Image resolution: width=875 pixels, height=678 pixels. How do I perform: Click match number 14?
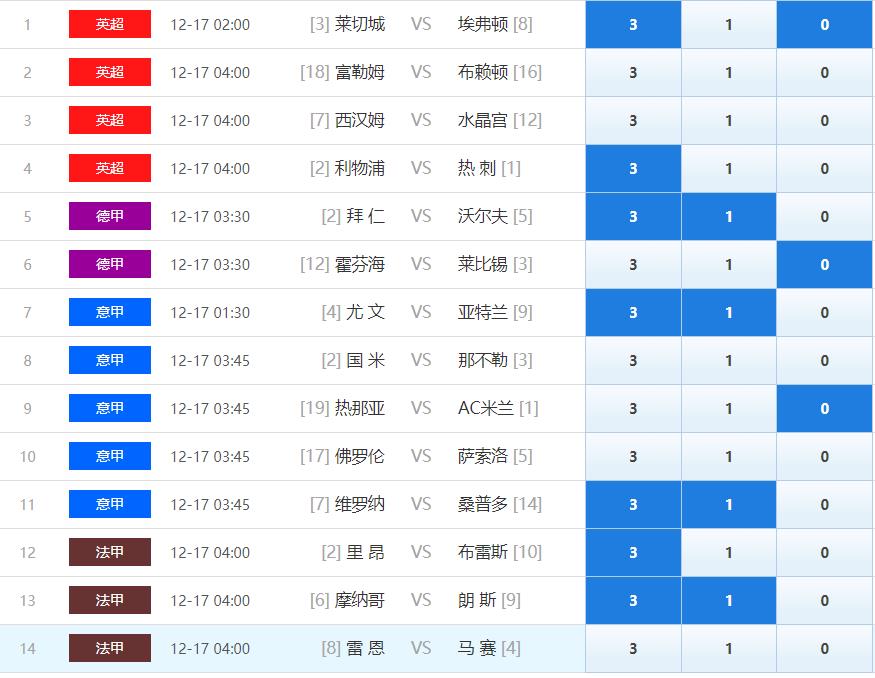coord(27,648)
